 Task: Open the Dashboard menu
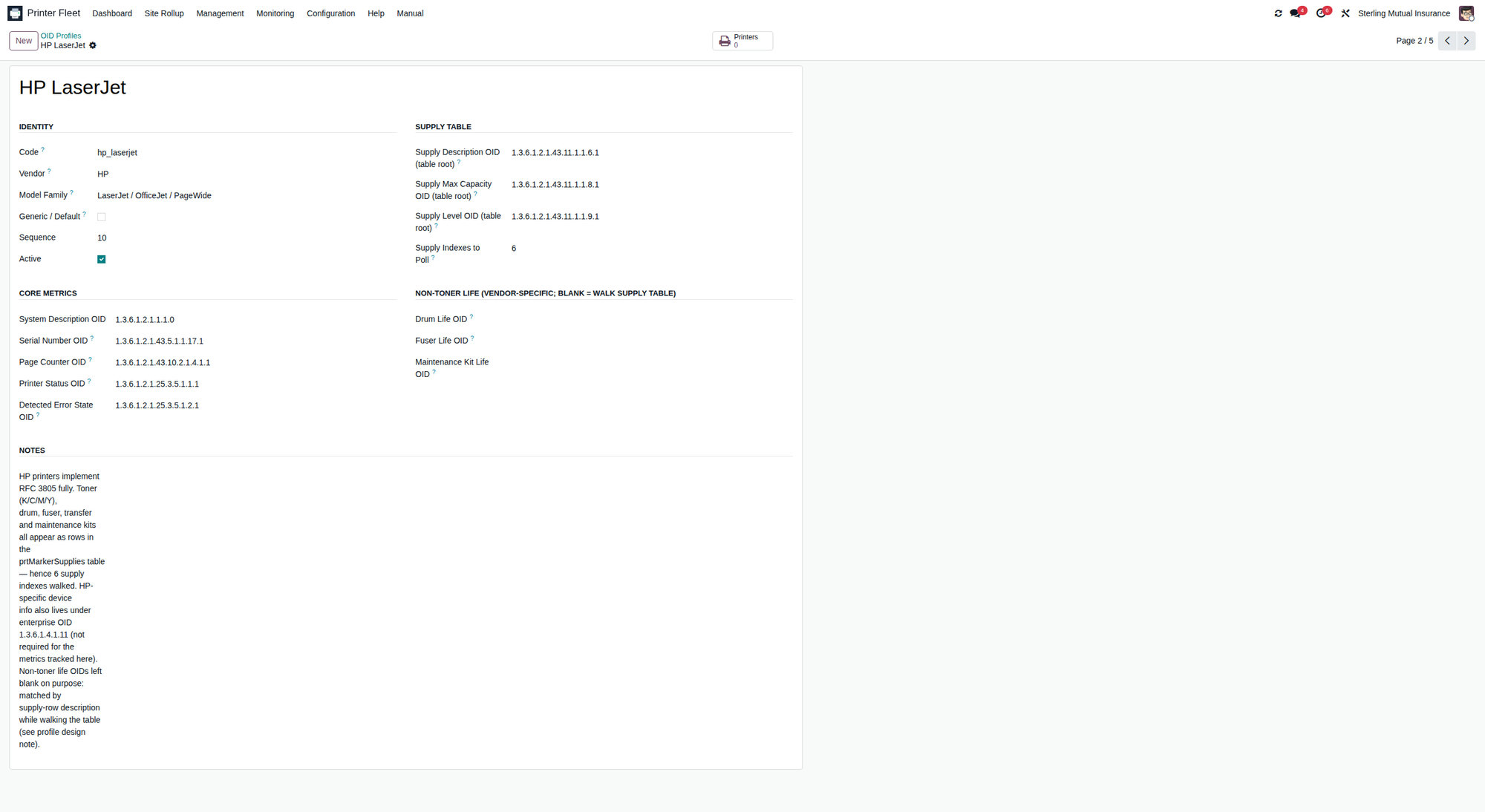pos(112,13)
